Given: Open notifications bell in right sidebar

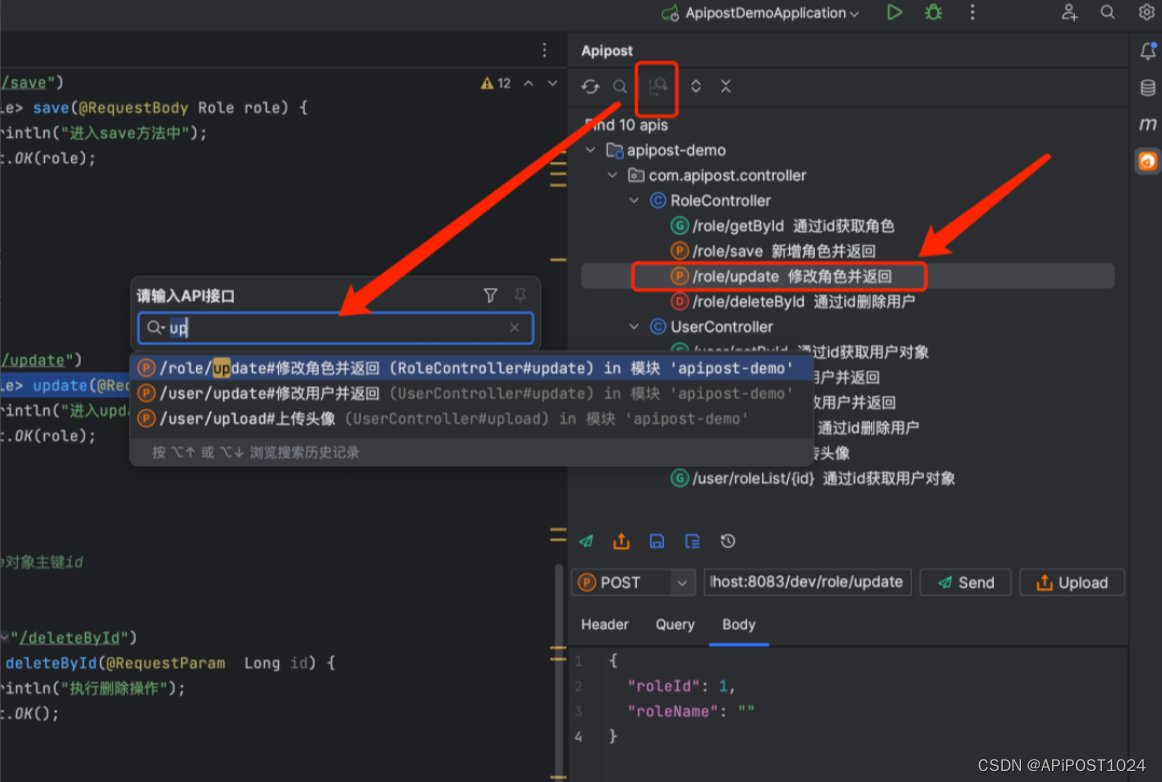Looking at the screenshot, I should pos(1147,51).
